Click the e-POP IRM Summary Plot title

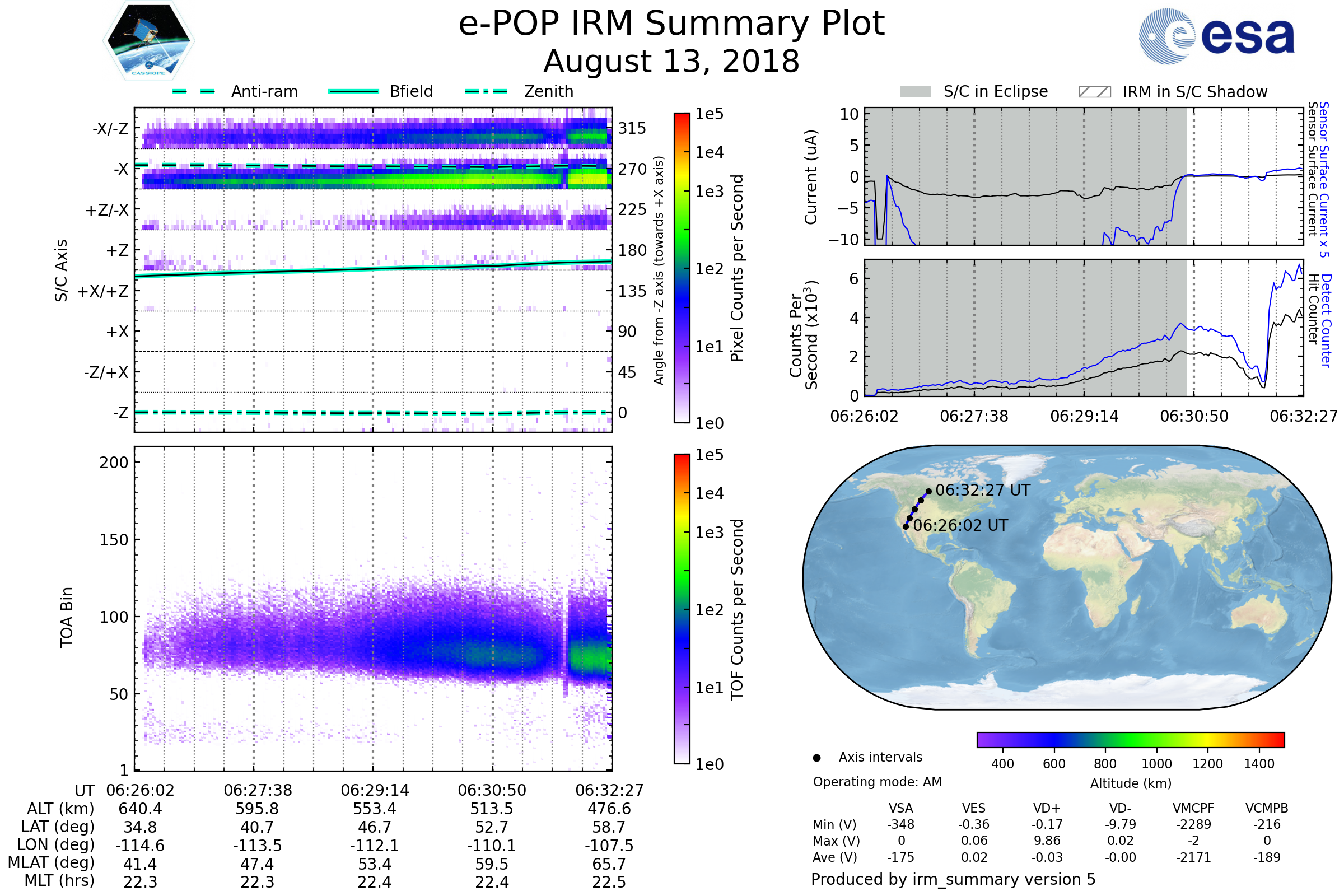click(671, 24)
